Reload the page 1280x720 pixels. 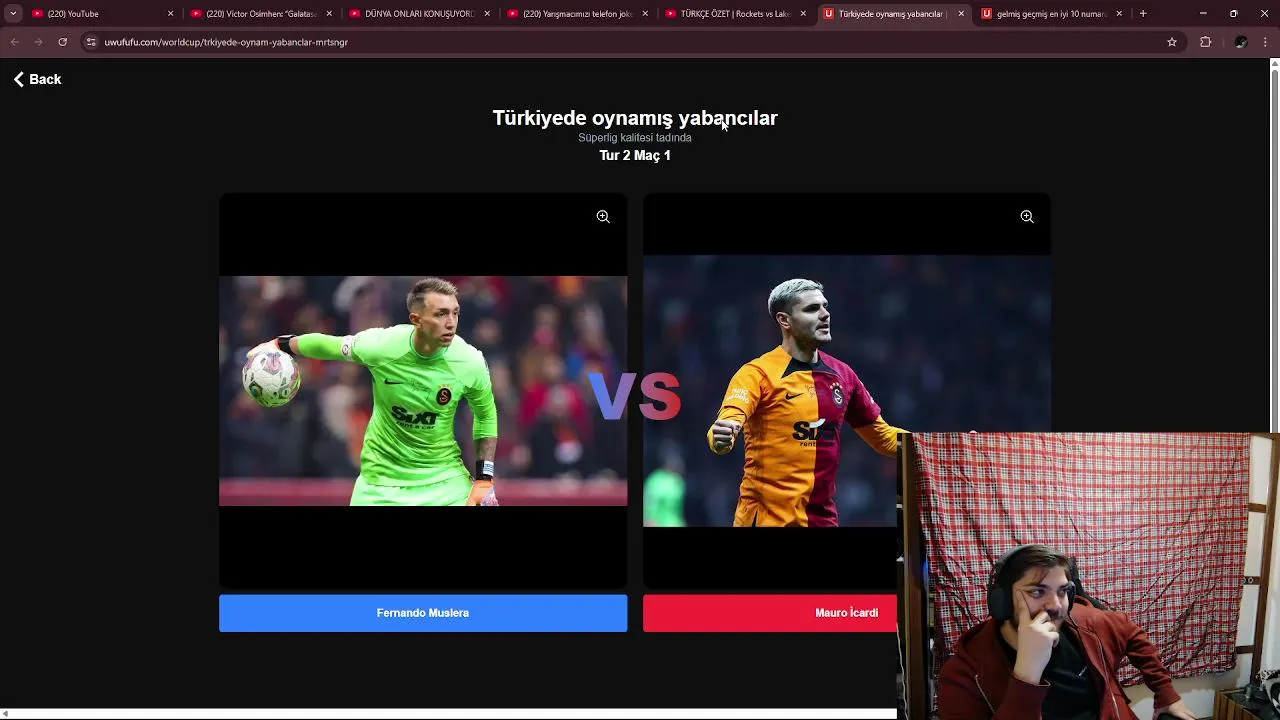coord(62,42)
